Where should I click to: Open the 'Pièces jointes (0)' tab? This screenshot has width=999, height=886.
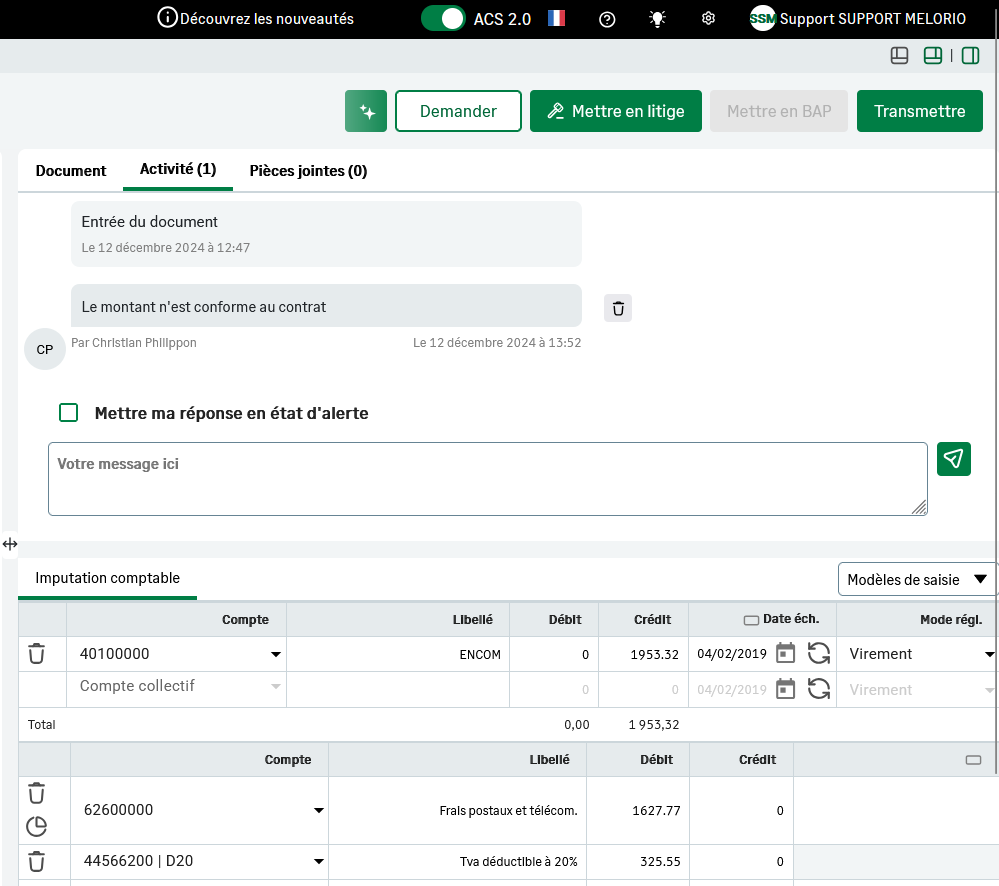pyautogui.click(x=308, y=171)
